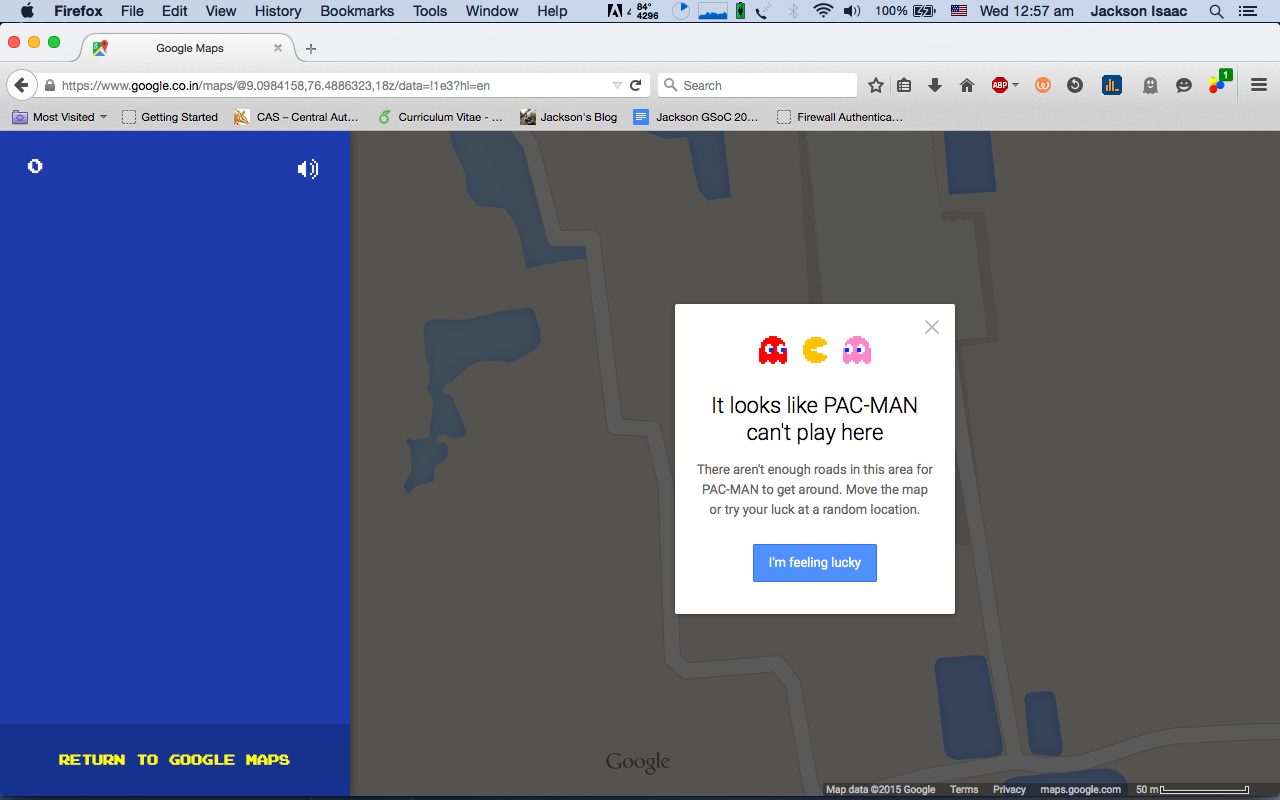1280x800 pixels.
Task: Go to Firefox home page icon
Action: pos(967,86)
